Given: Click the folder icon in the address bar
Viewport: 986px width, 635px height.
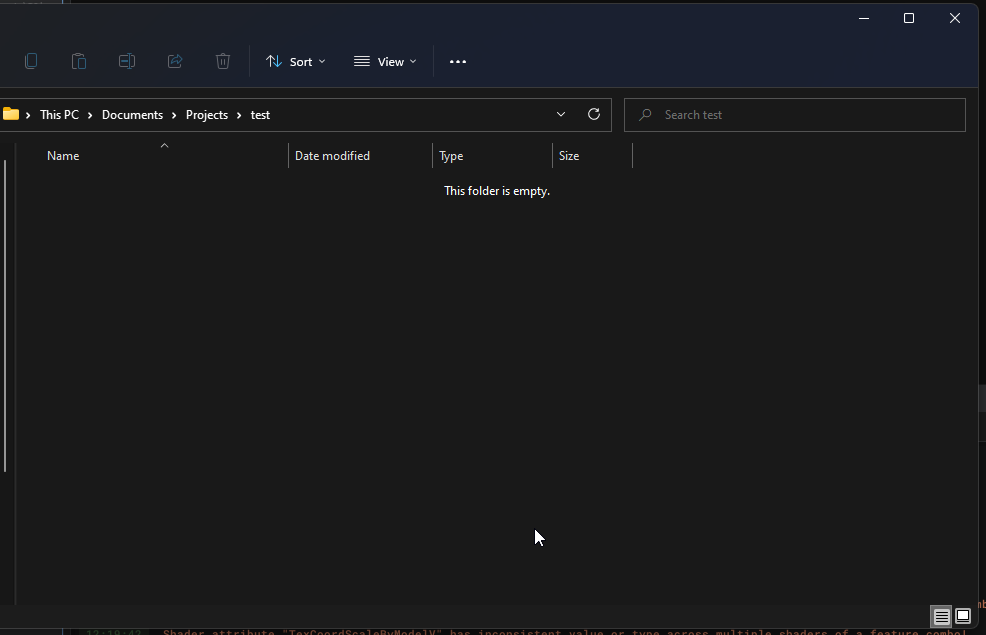Looking at the screenshot, I should pos(12,114).
